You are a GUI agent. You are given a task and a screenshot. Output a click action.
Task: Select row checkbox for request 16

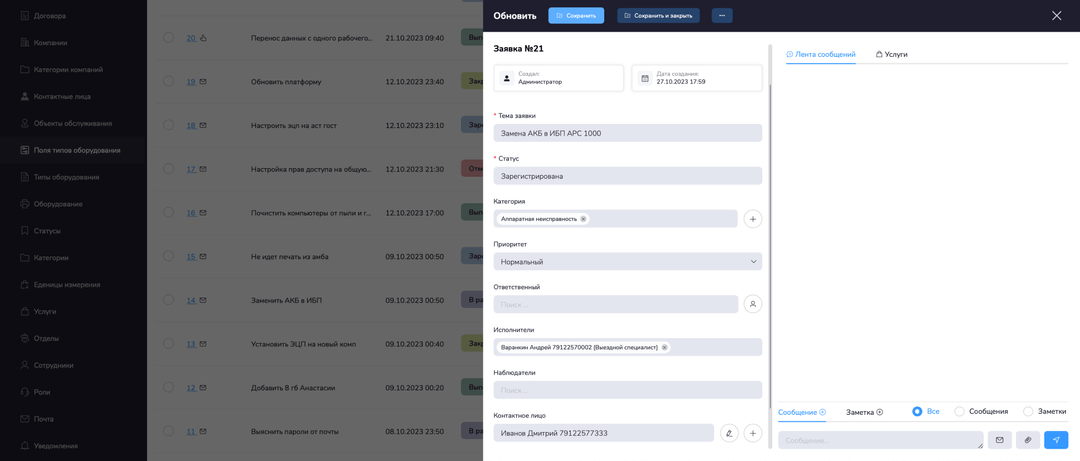(x=169, y=212)
